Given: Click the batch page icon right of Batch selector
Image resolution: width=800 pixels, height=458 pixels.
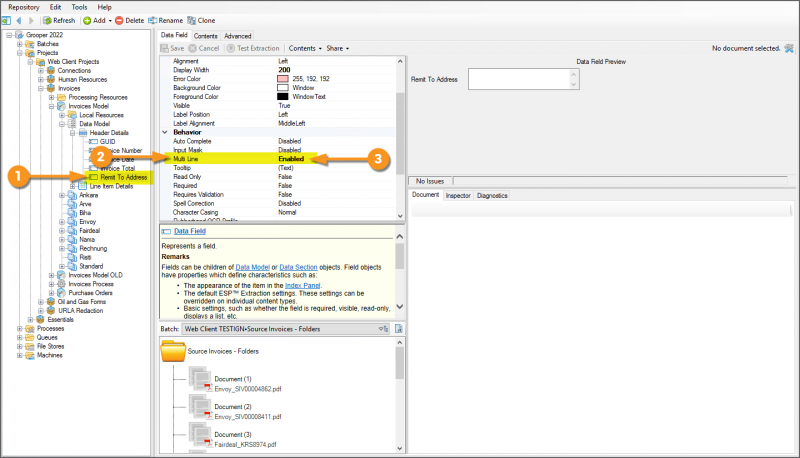Looking at the screenshot, I should tap(398, 329).
